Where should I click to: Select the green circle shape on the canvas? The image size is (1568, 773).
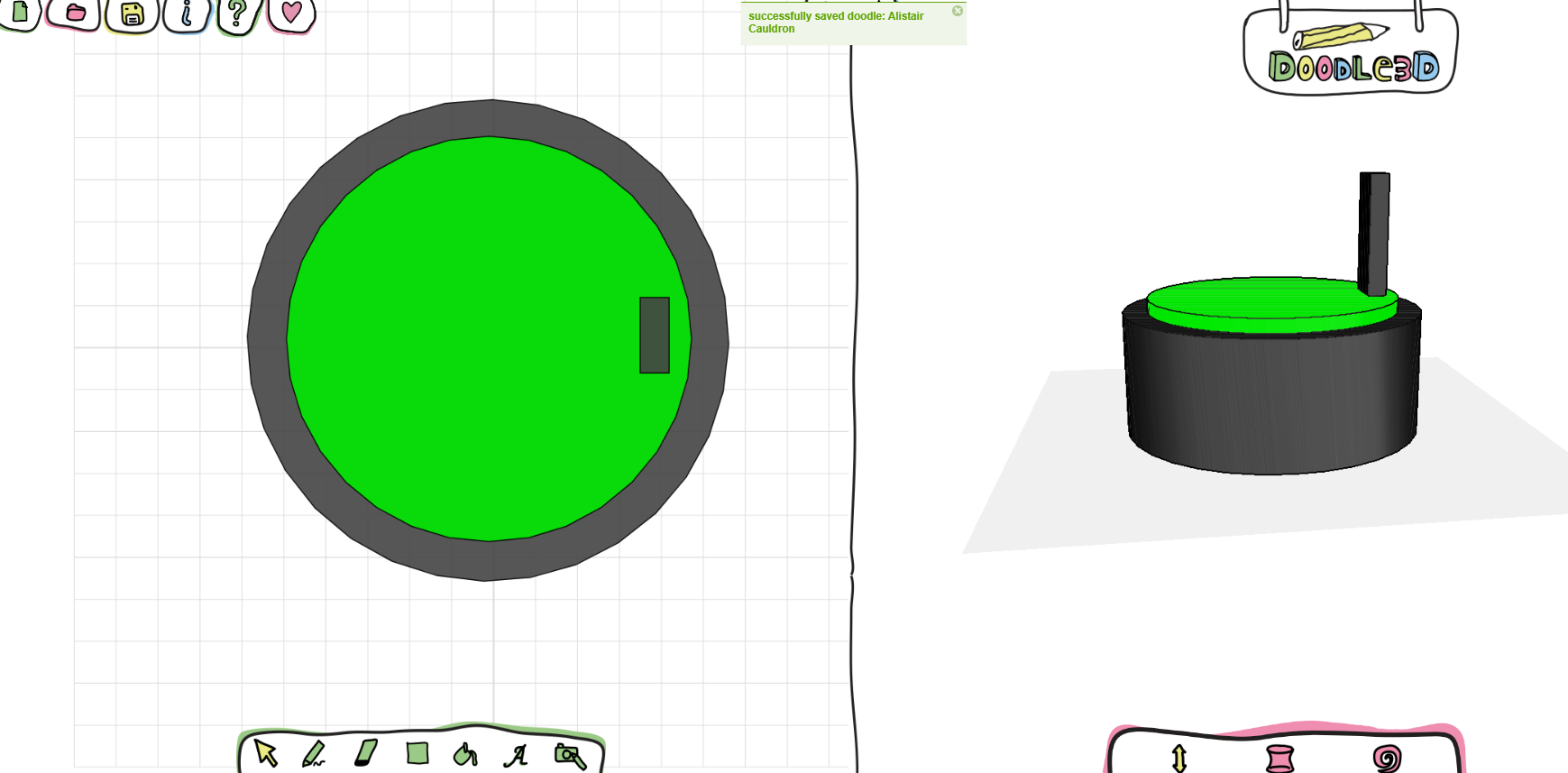pos(487,339)
